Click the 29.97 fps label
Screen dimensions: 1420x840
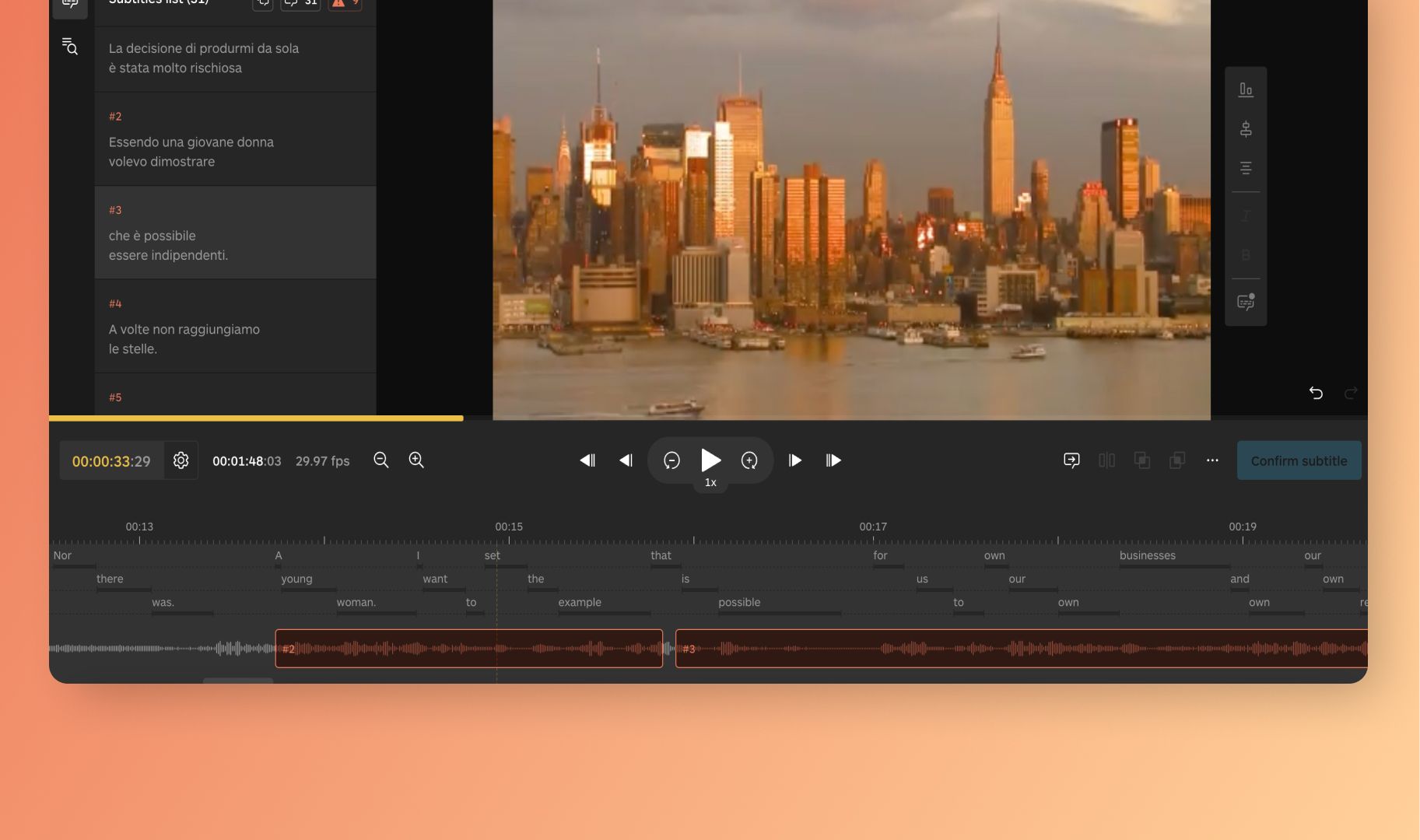[x=322, y=461]
